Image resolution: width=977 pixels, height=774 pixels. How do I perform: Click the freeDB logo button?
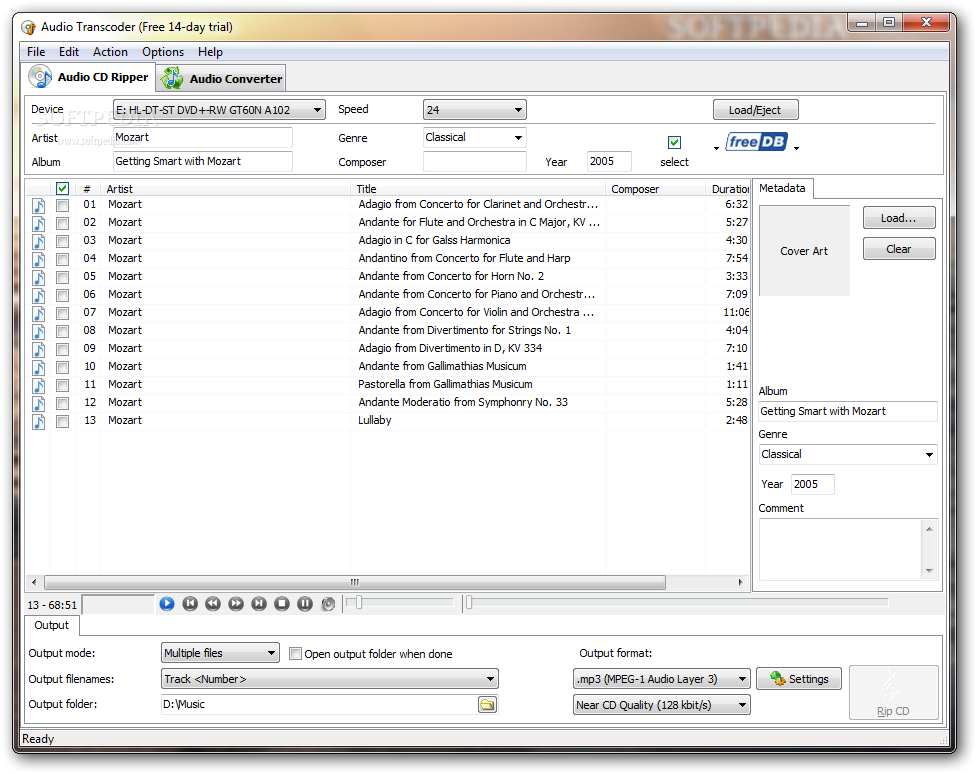(x=756, y=142)
